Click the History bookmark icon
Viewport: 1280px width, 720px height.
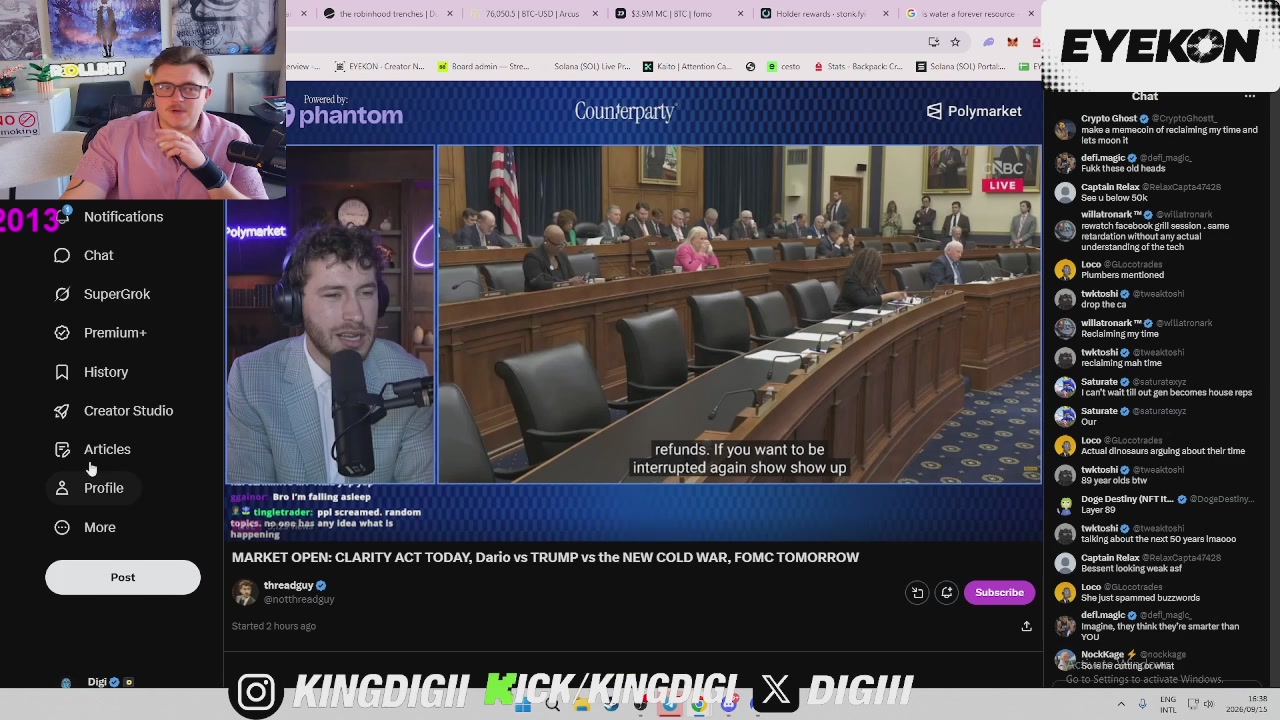(62, 372)
